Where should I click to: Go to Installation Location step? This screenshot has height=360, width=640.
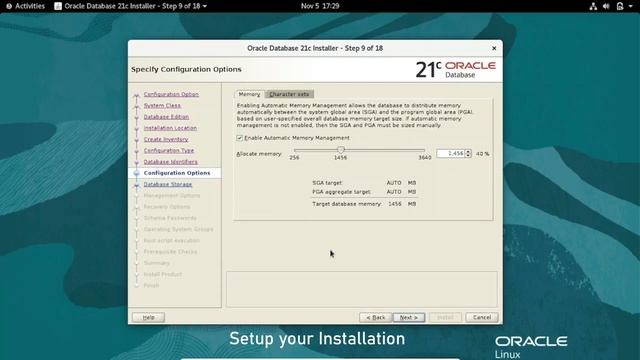click(x=170, y=128)
